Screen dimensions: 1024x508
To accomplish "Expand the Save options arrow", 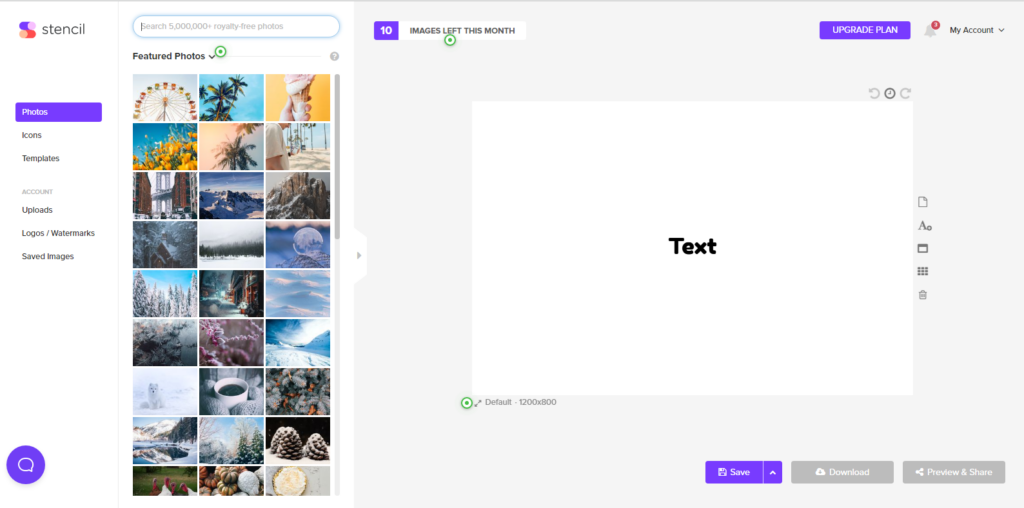I will (772, 472).
